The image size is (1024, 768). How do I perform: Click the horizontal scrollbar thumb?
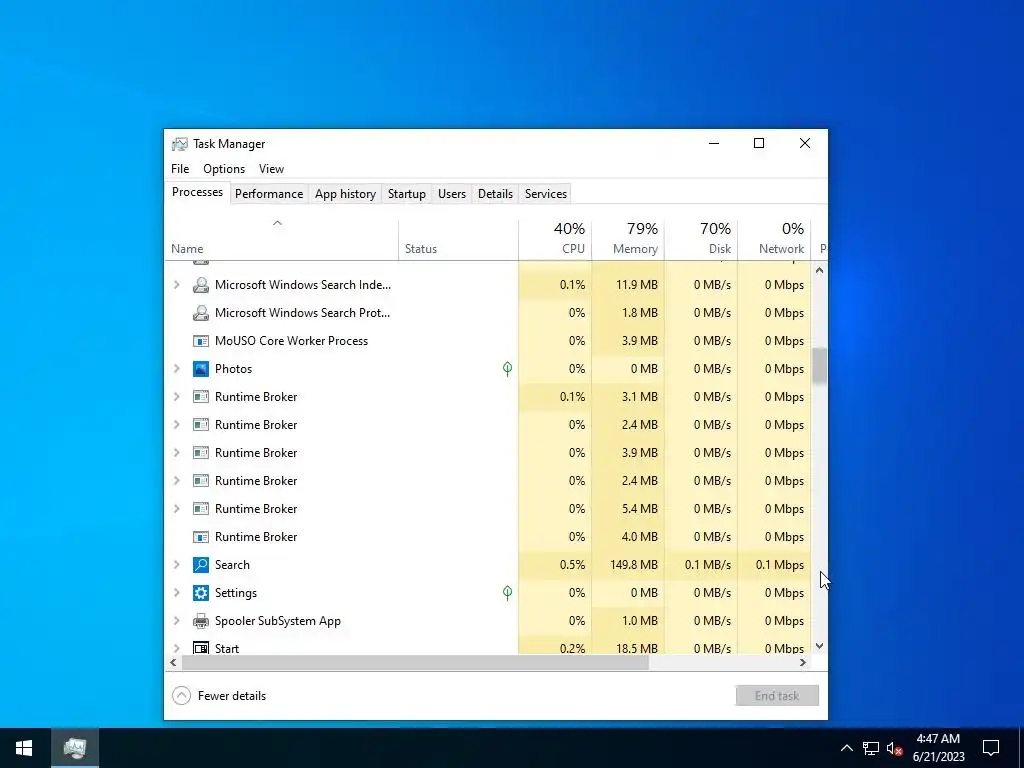point(415,662)
